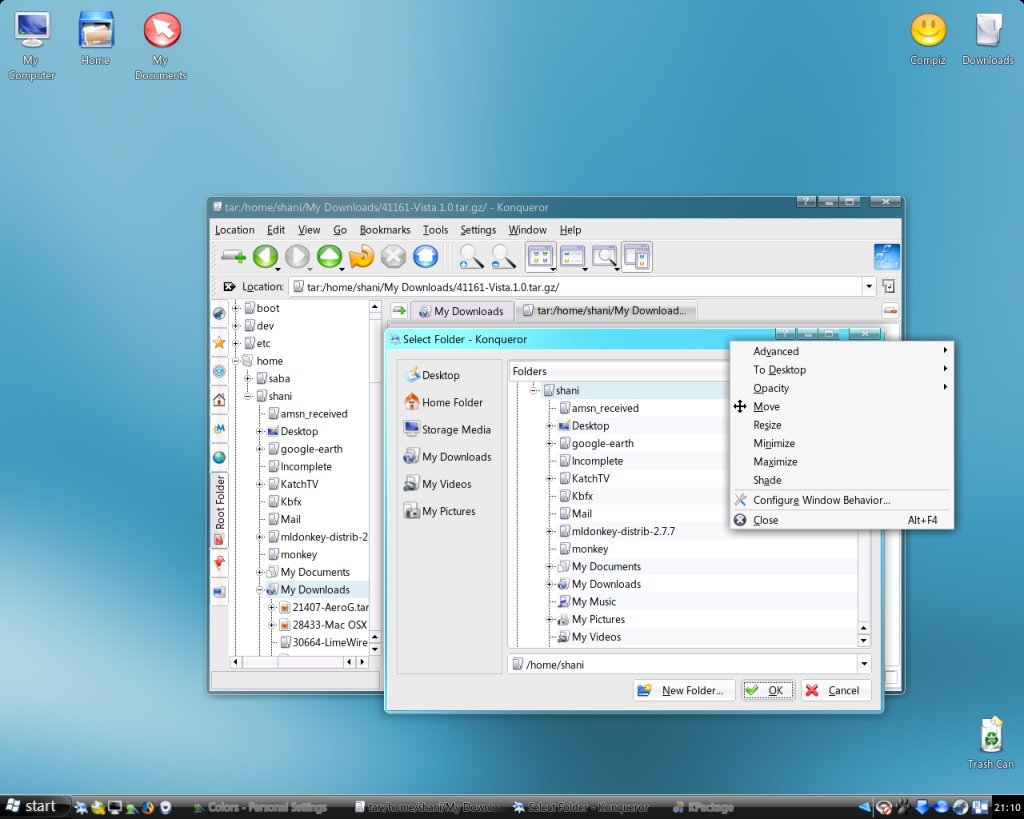Expand the saba folder in sidebar tree
This screenshot has height=819, width=1024.
[x=248, y=379]
